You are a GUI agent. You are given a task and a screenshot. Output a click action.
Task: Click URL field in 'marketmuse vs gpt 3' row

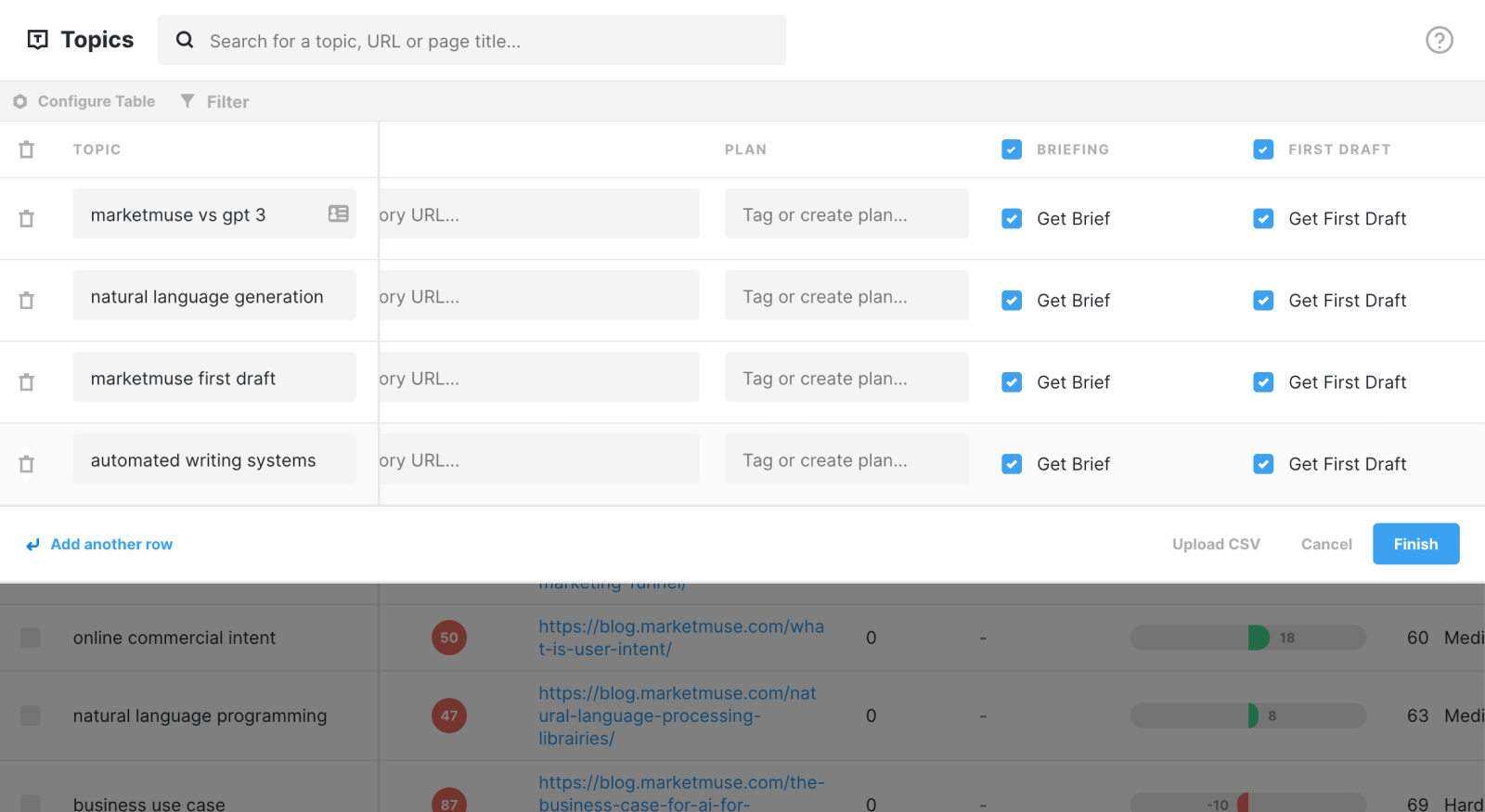(539, 214)
